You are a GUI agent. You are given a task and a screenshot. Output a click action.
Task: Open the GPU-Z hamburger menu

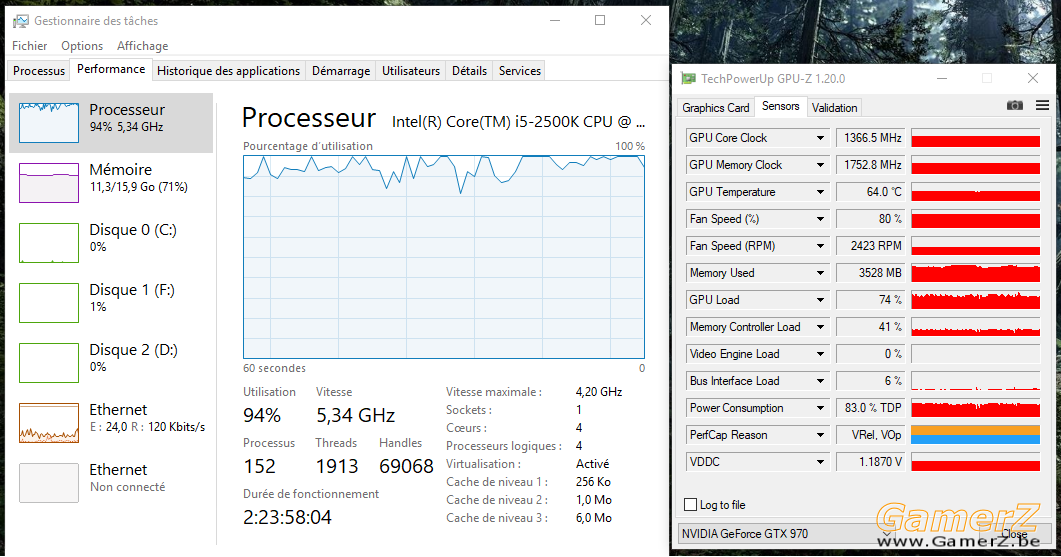[1042, 105]
